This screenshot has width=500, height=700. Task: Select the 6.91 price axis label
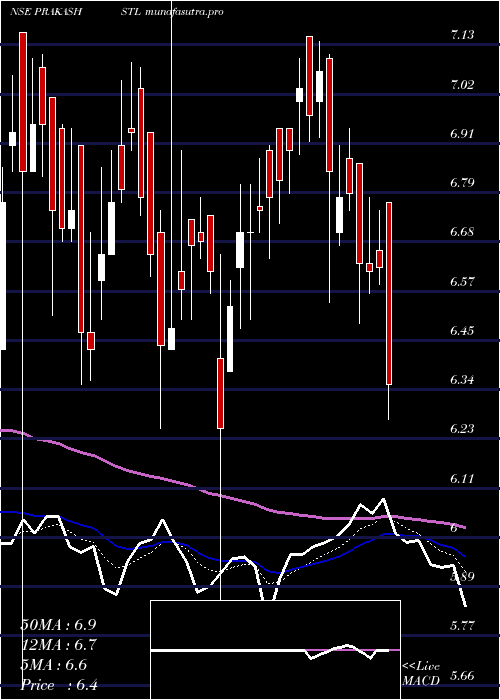pyautogui.click(x=462, y=133)
